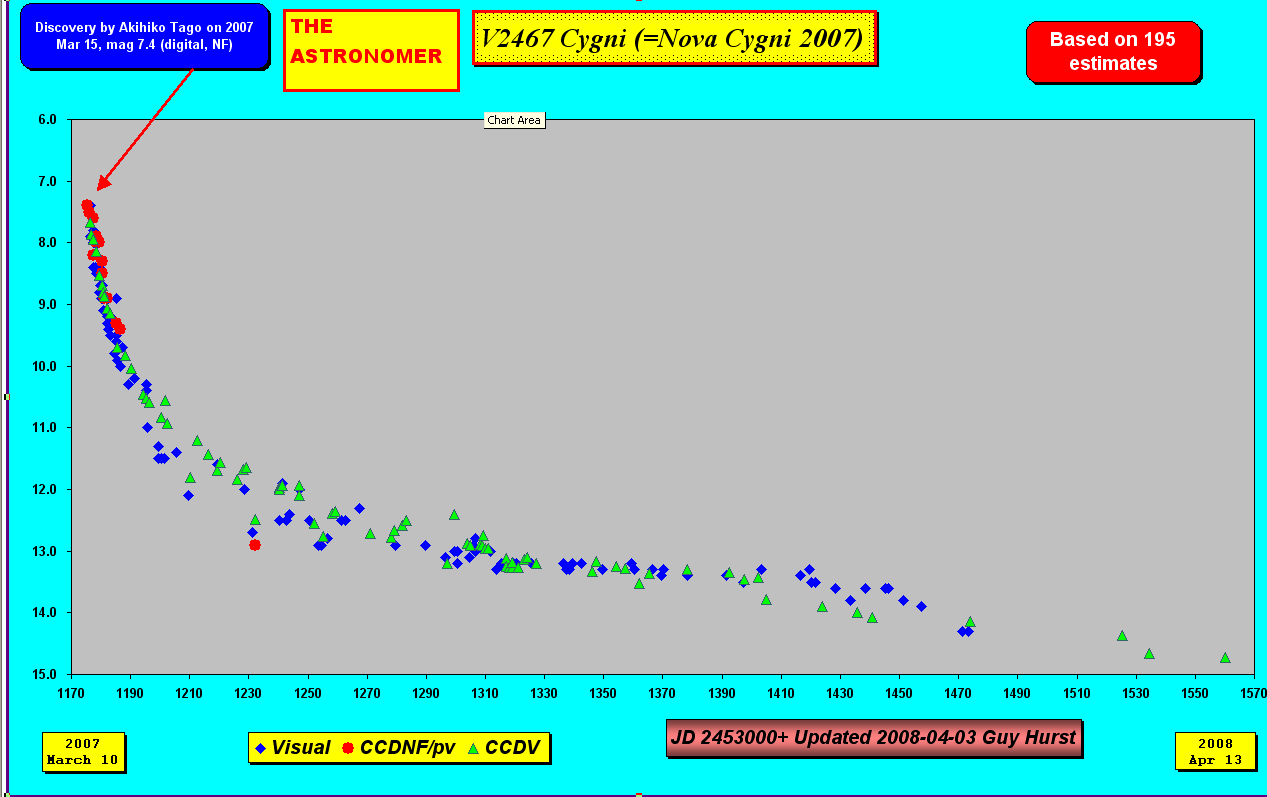Select the blue Discovery by Akihiko Tago callout
Image resolution: width=1267 pixels, height=797 pixels.
click(x=144, y=36)
